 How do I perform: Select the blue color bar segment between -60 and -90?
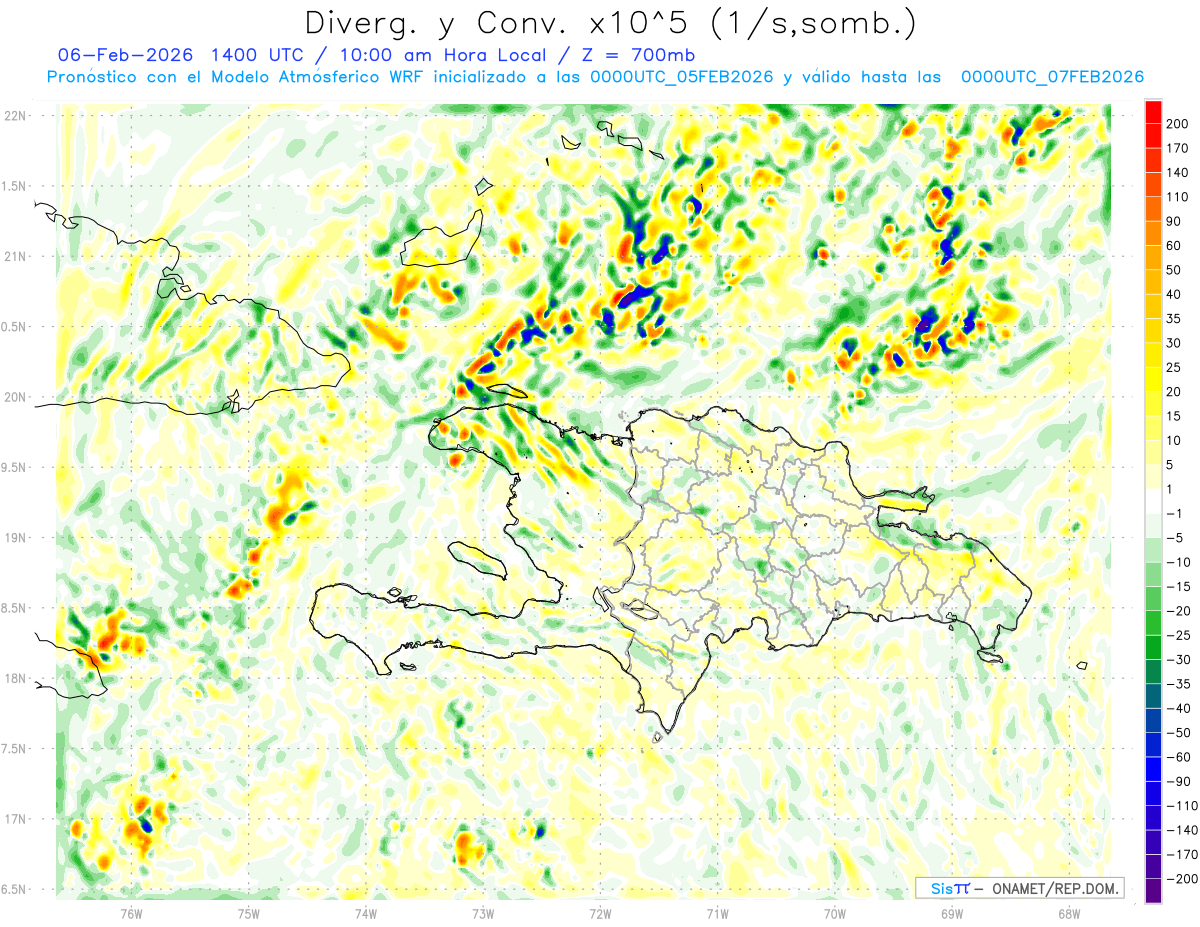tap(1153, 770)
